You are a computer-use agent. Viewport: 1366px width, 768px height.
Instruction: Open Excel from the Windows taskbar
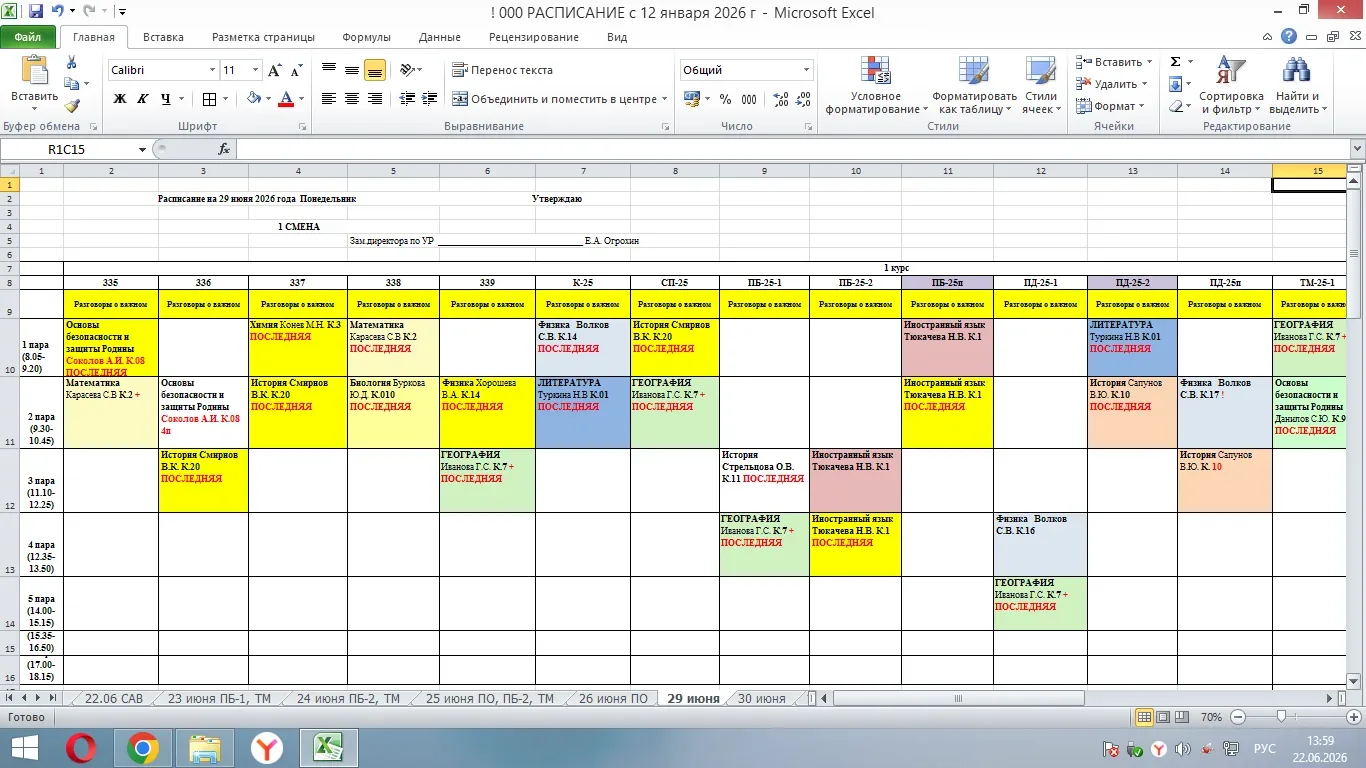[x=329, y=747]
